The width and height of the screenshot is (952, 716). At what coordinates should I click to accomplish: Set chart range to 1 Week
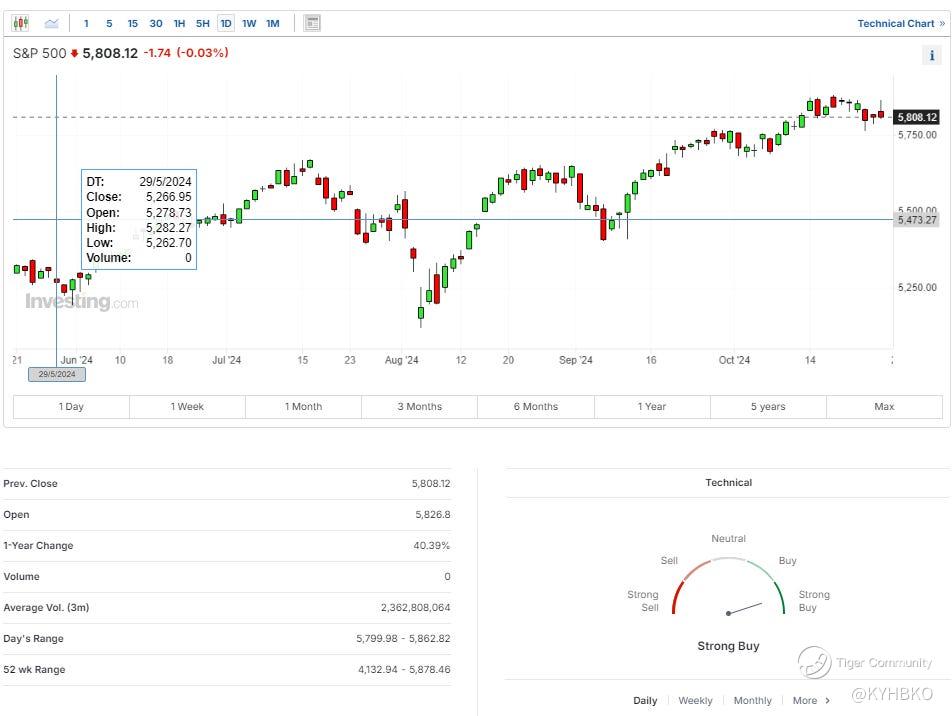[x=187, y=407]
